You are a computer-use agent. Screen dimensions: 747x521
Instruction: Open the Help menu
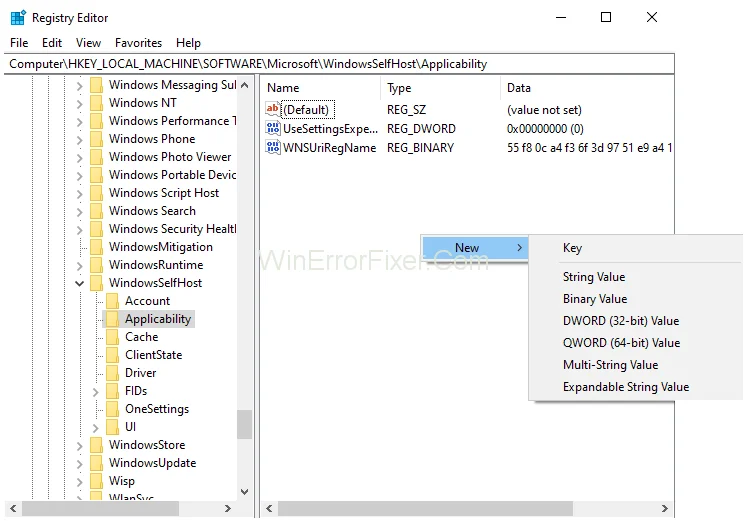tap(188, 43)
